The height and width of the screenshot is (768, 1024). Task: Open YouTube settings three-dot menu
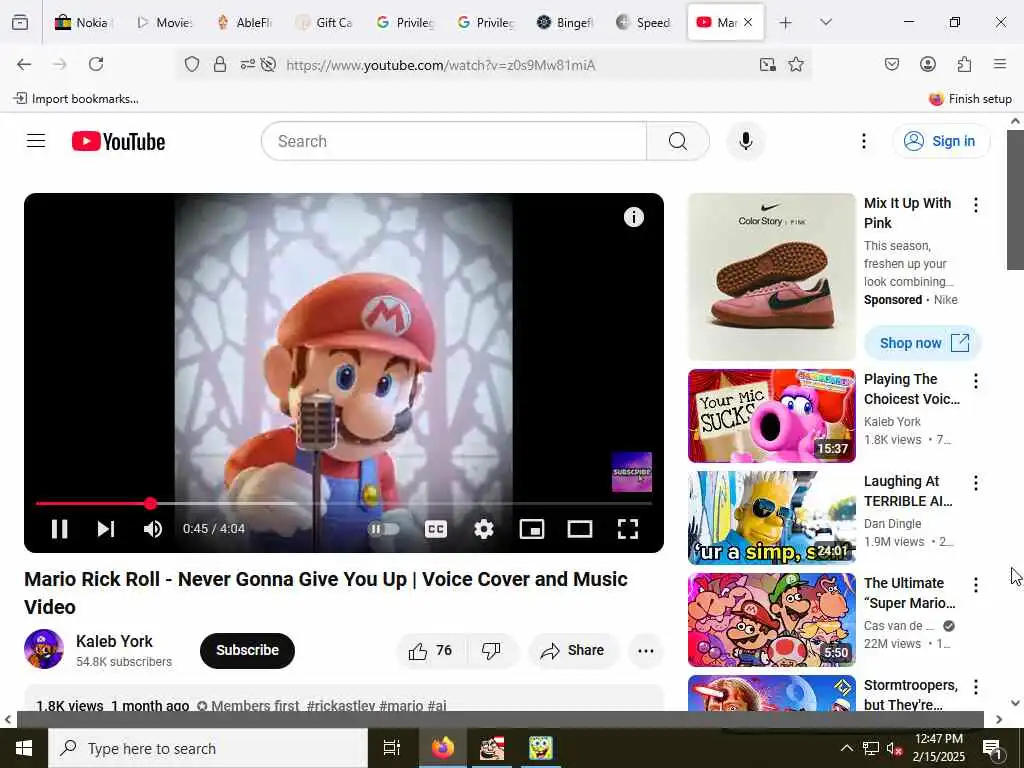point(863,141)
